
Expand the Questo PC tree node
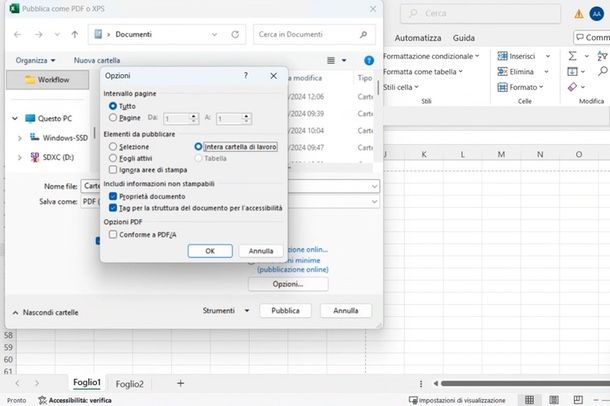pyautogui.click(x=15, y=118)
